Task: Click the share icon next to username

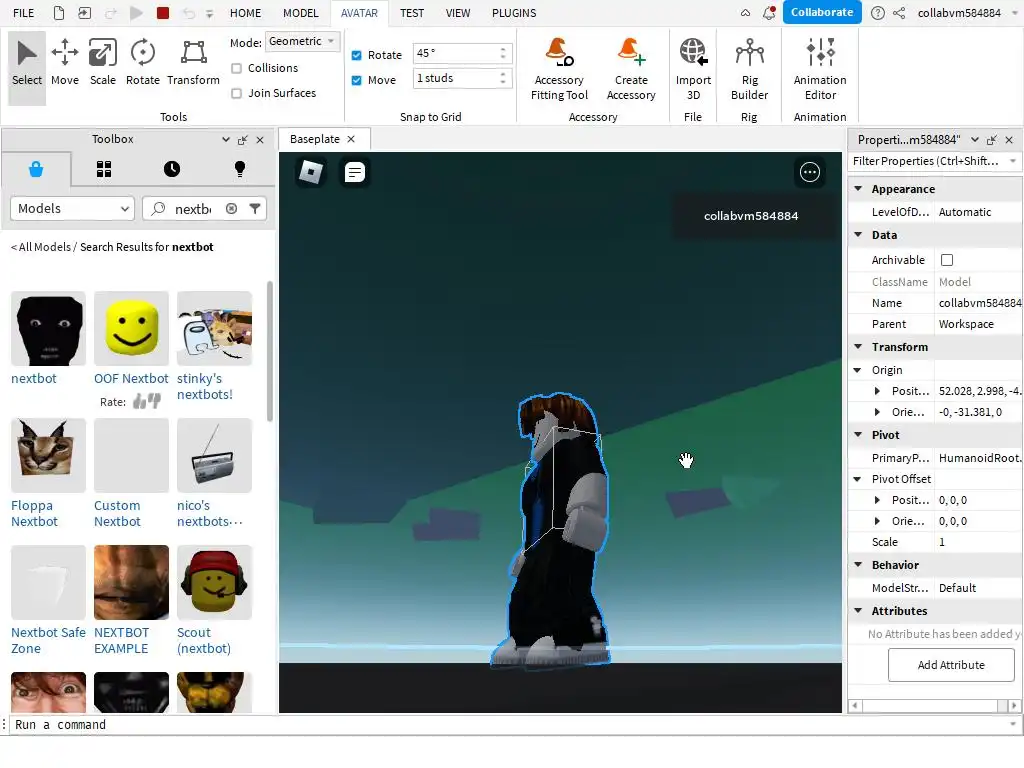Action: point(899,13)
